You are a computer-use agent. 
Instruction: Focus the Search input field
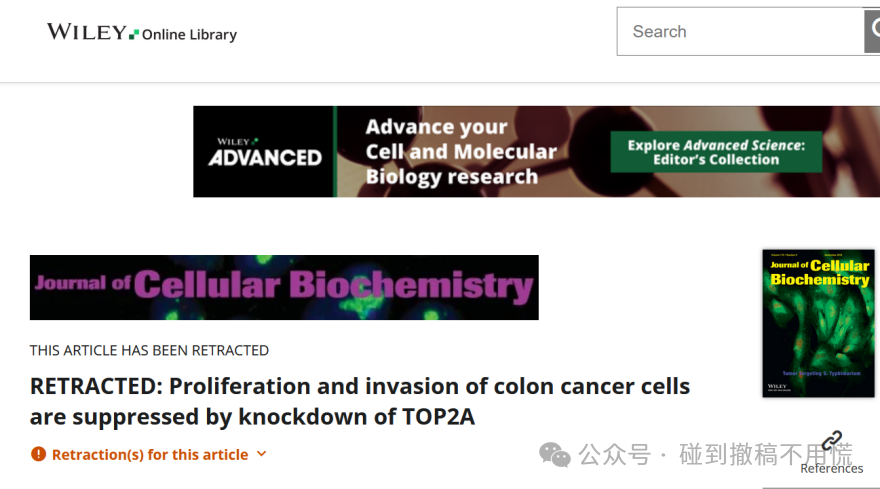tap(740, 31)
